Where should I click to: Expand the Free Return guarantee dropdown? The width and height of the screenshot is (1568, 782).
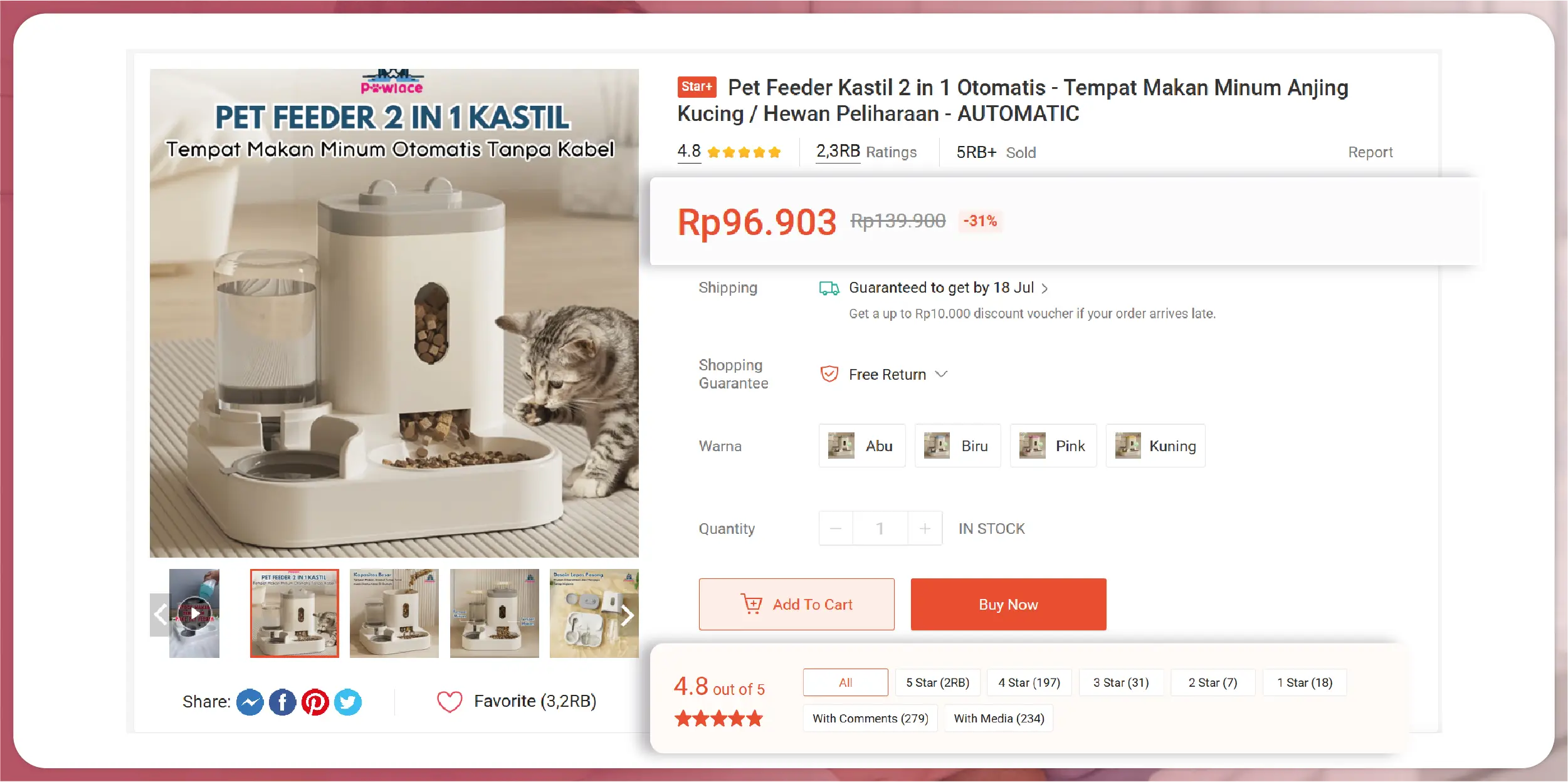(941, 374)
